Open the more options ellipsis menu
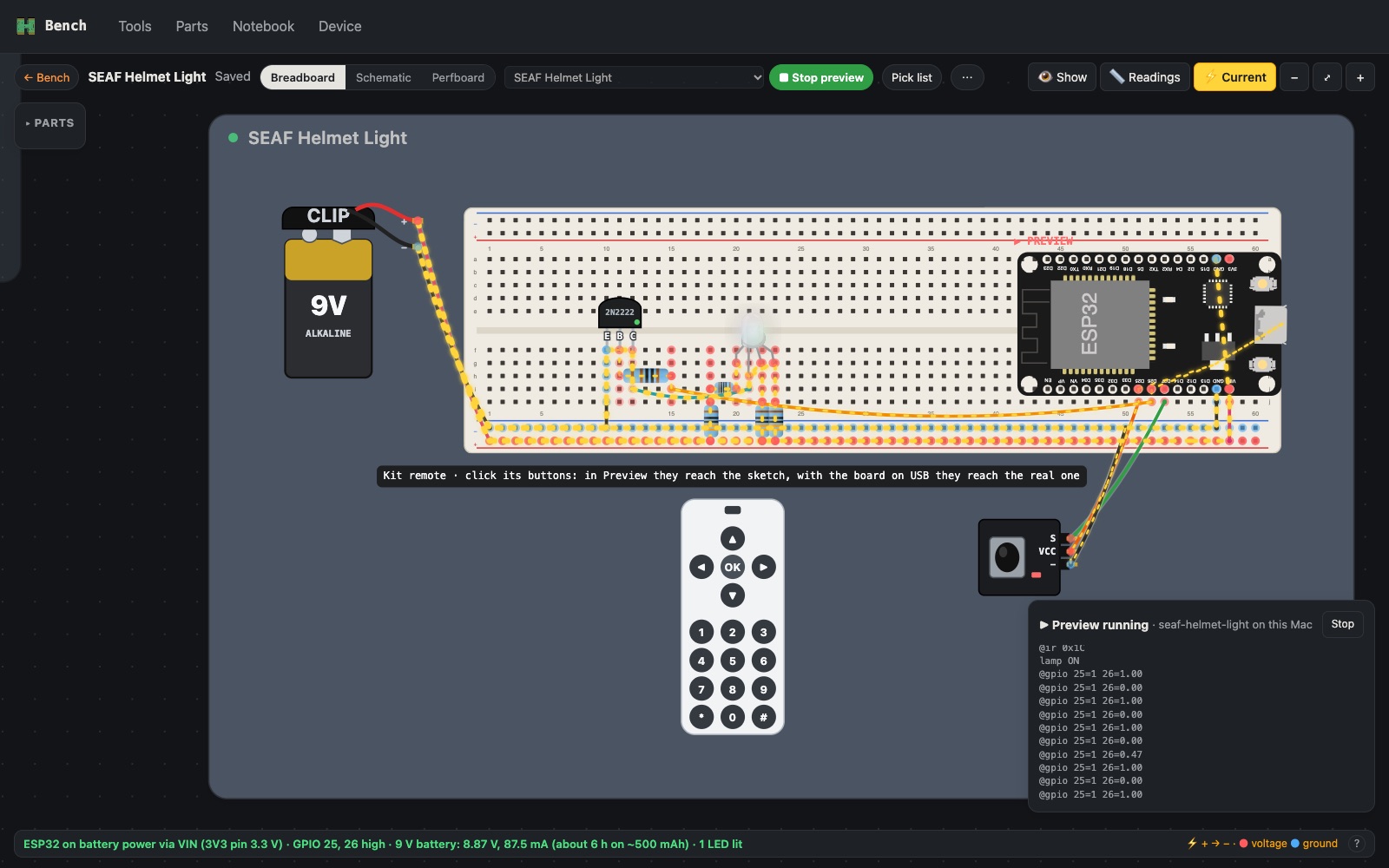 (x=967, y=77)
